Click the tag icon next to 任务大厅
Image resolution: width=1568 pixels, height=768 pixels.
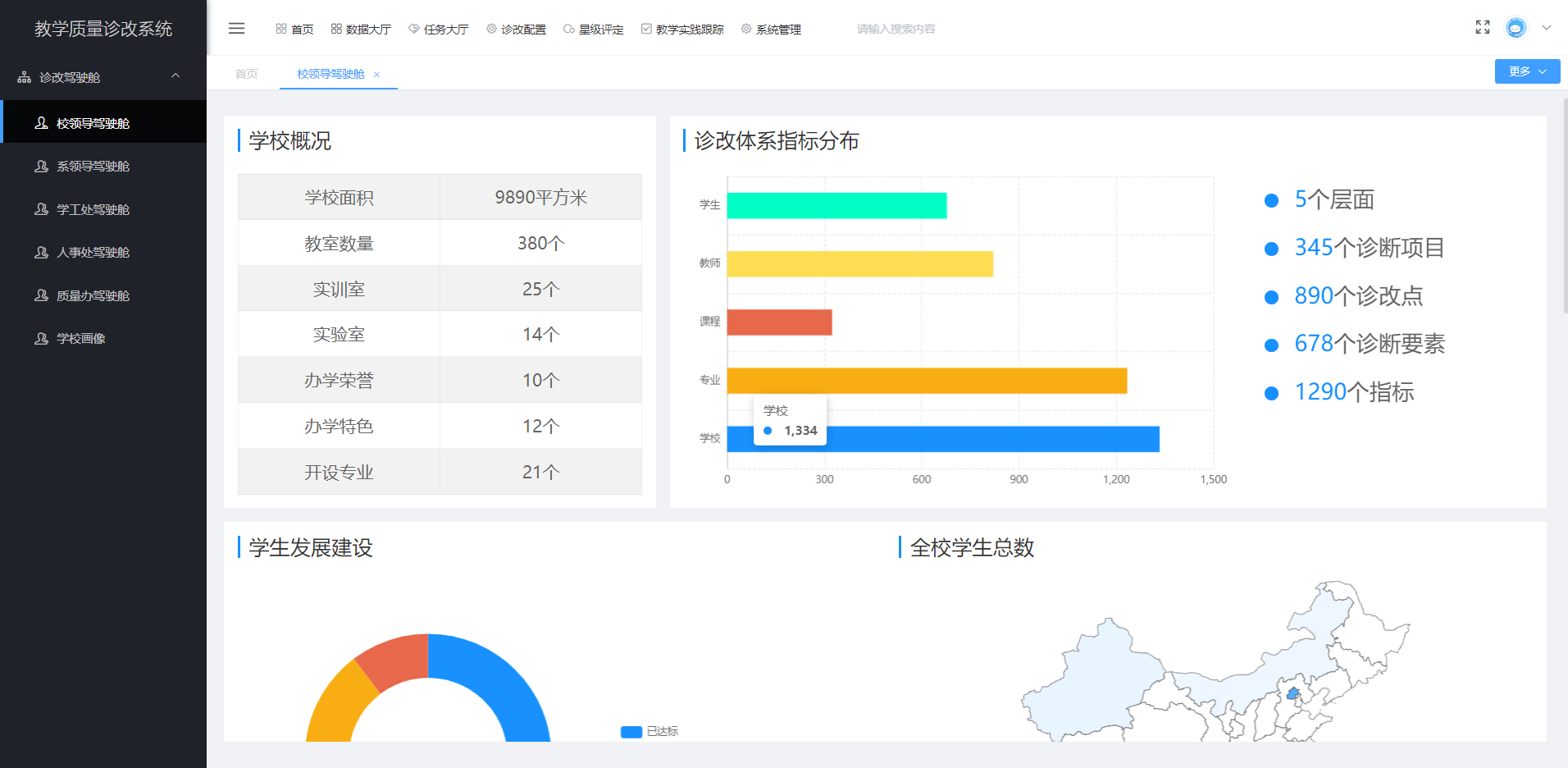click(x=414, y=29)
